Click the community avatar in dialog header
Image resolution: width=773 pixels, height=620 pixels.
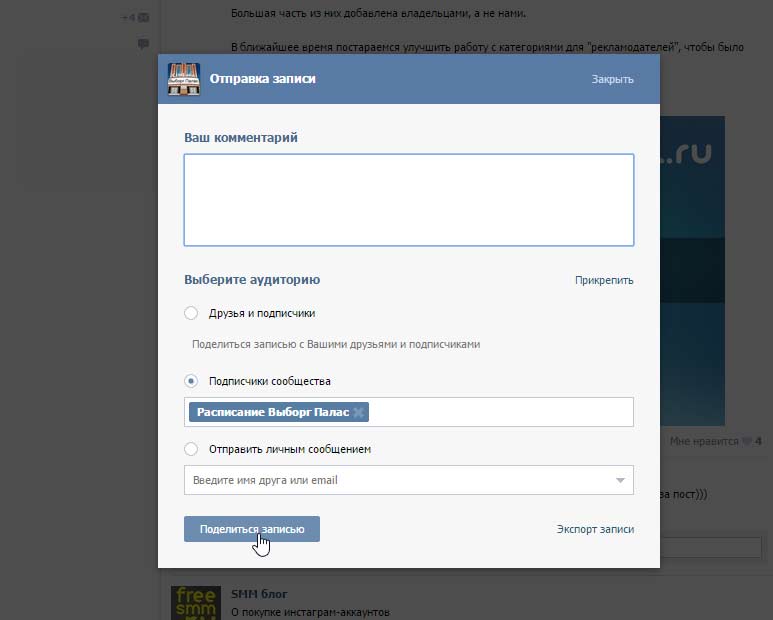183,79
